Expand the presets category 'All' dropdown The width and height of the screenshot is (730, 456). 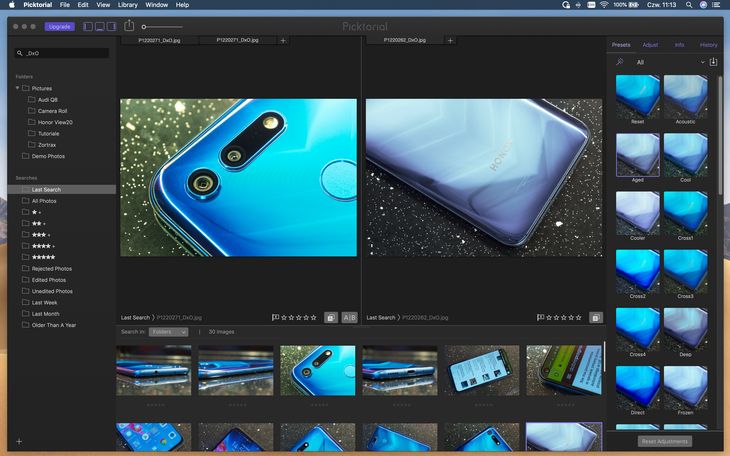click(702, 62)
